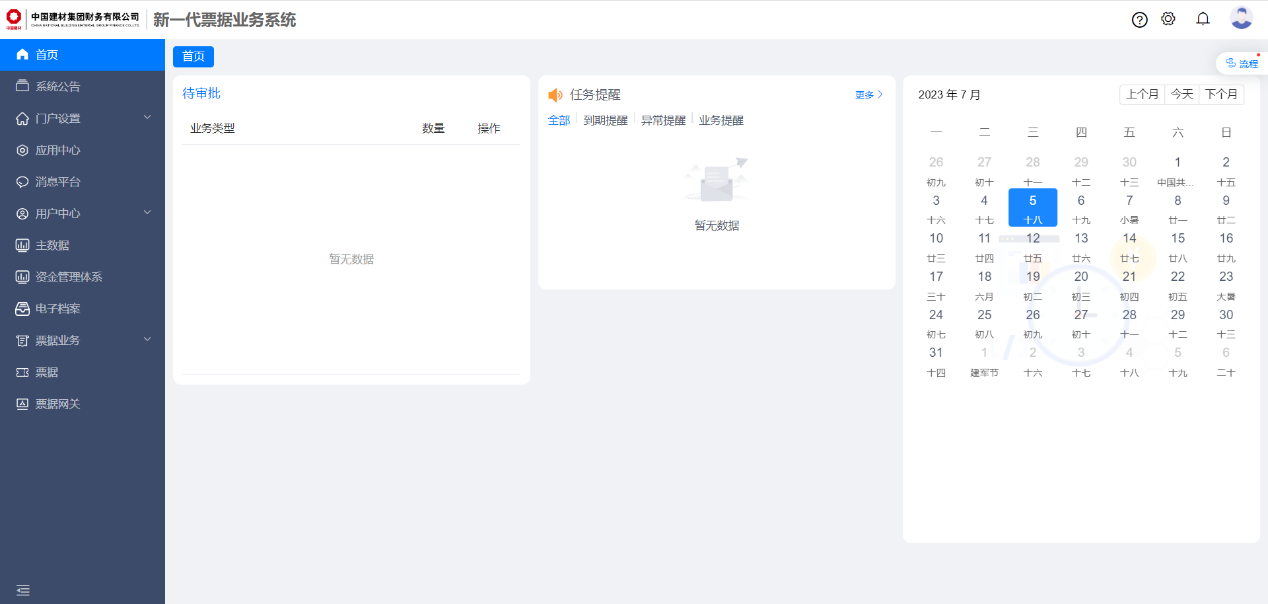Collapse sidebar using the bottom menu icon
The height and width of the screenshot is (604, 1268).
[23, 590]
